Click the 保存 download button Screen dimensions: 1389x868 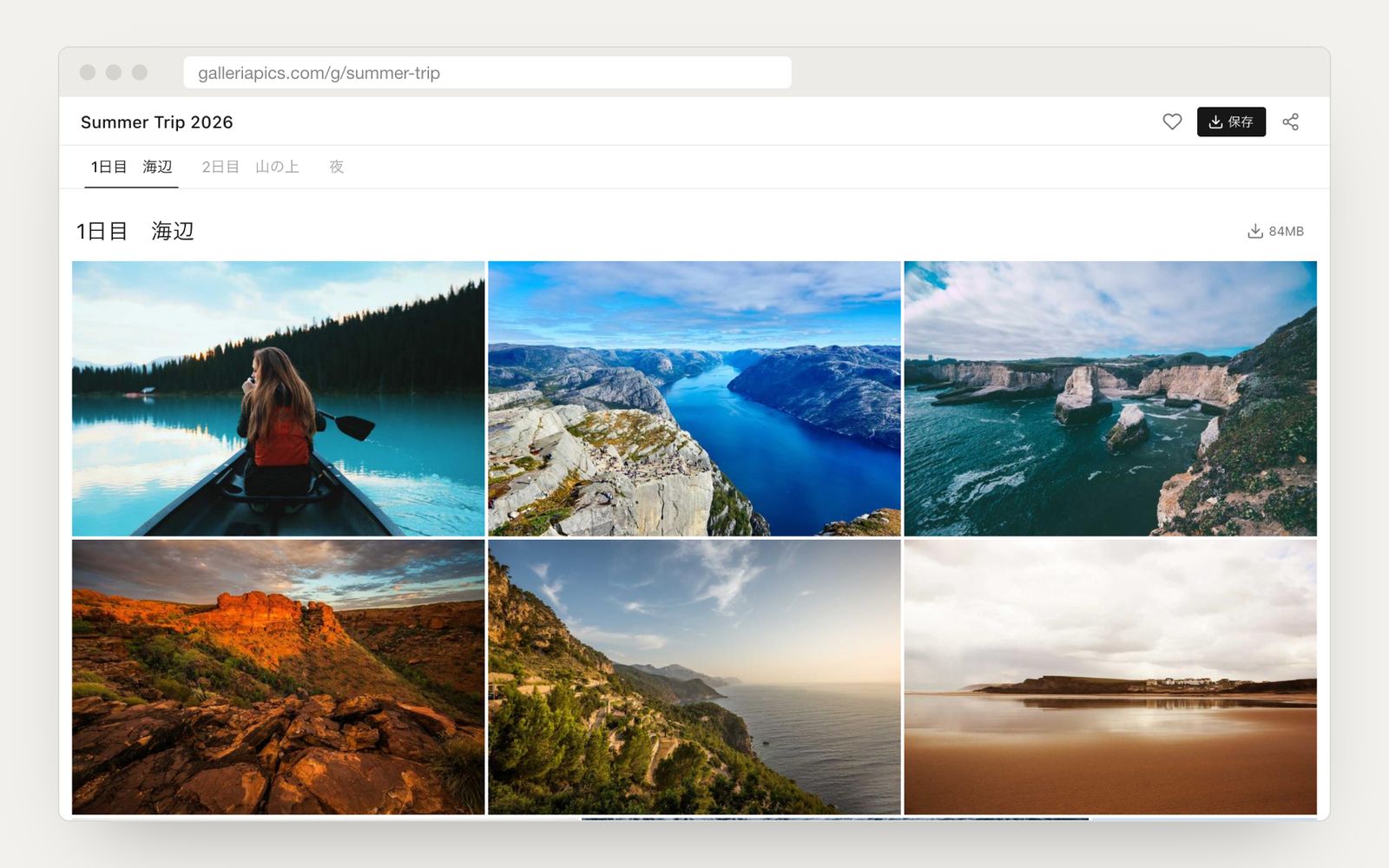1231,122
